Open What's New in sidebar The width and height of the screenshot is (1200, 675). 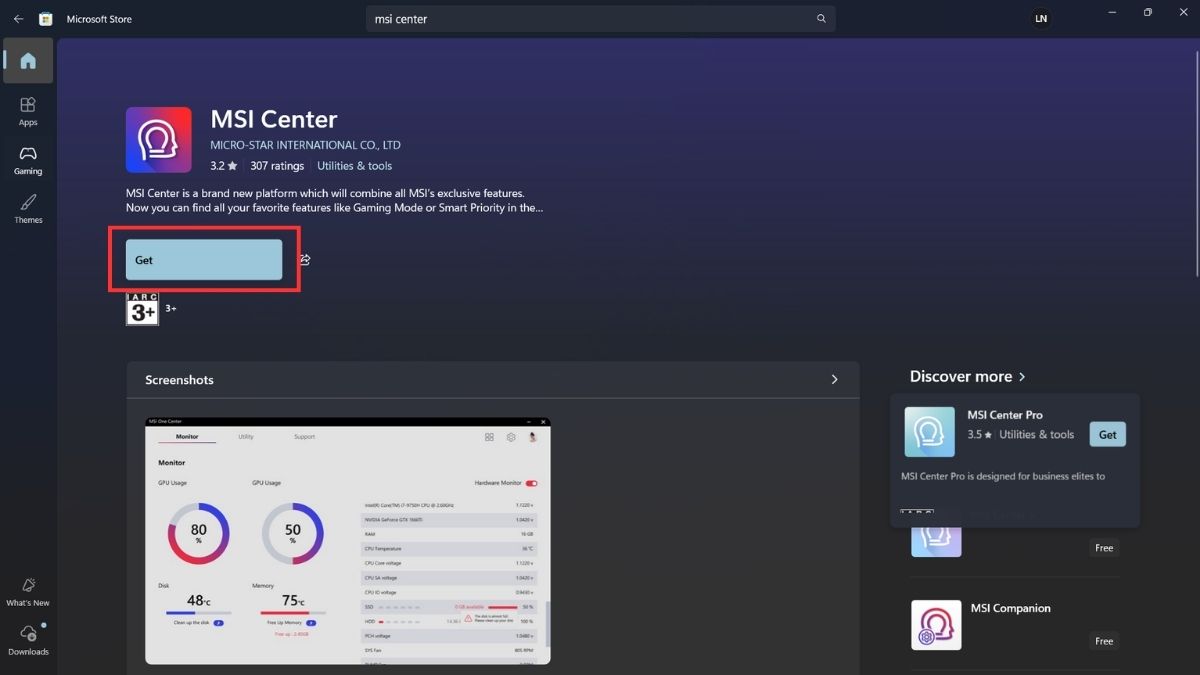(28, 591)
